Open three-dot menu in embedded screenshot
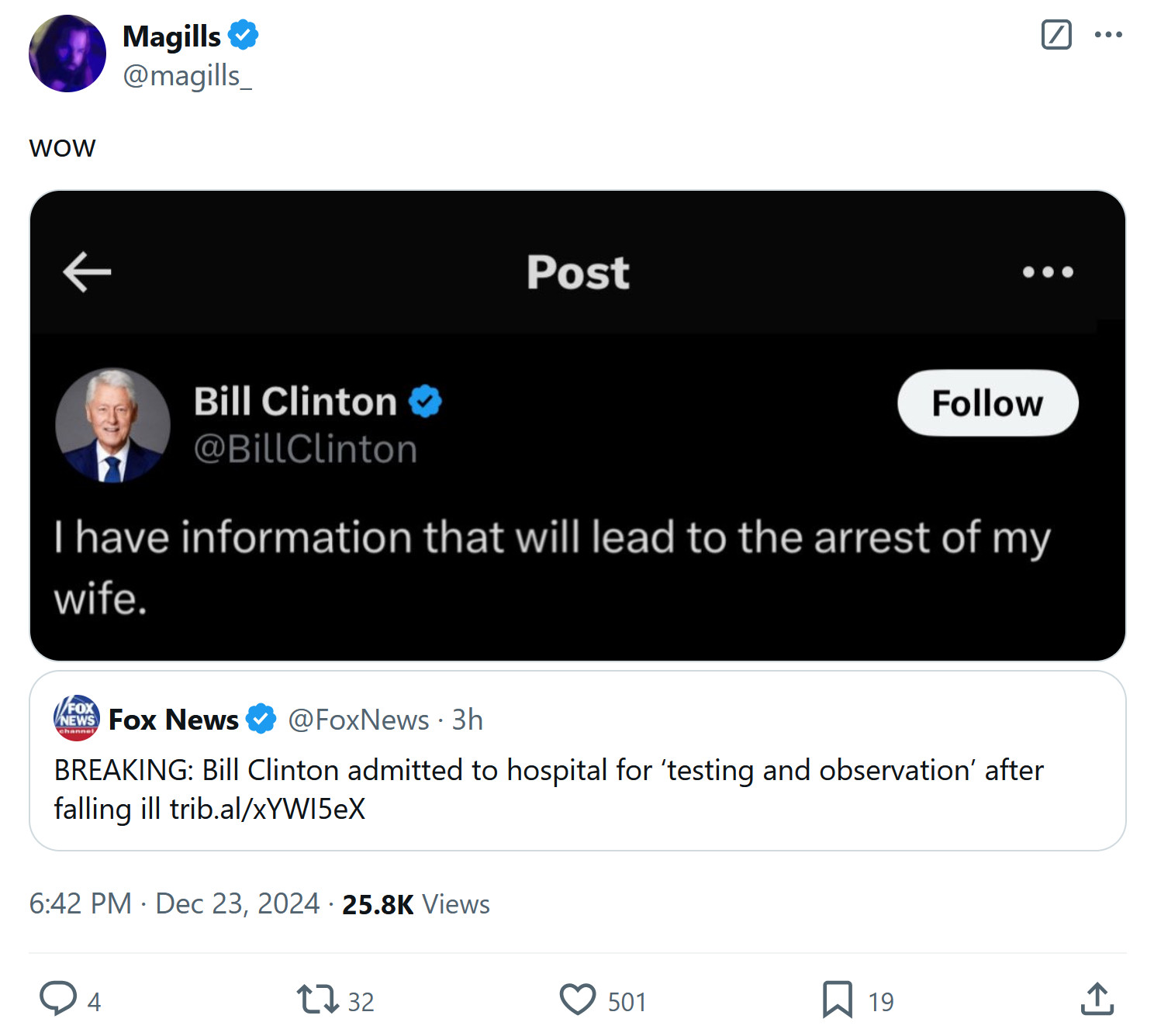 [x=1047, y=272]
